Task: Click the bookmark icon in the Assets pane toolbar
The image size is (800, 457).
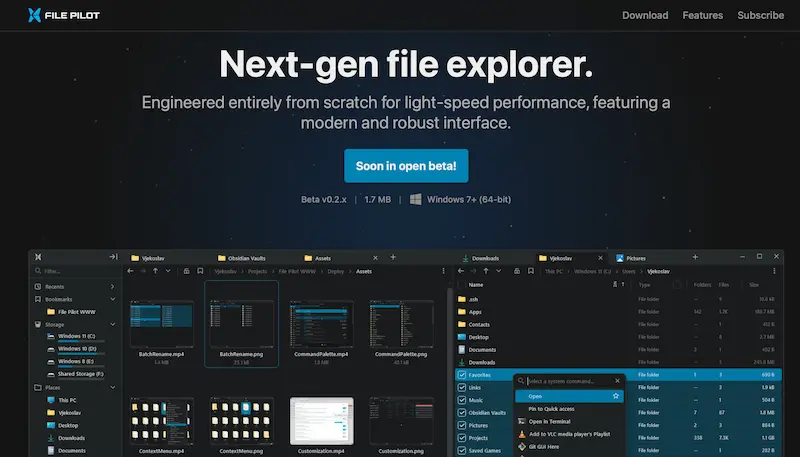Action: (200, 271)
